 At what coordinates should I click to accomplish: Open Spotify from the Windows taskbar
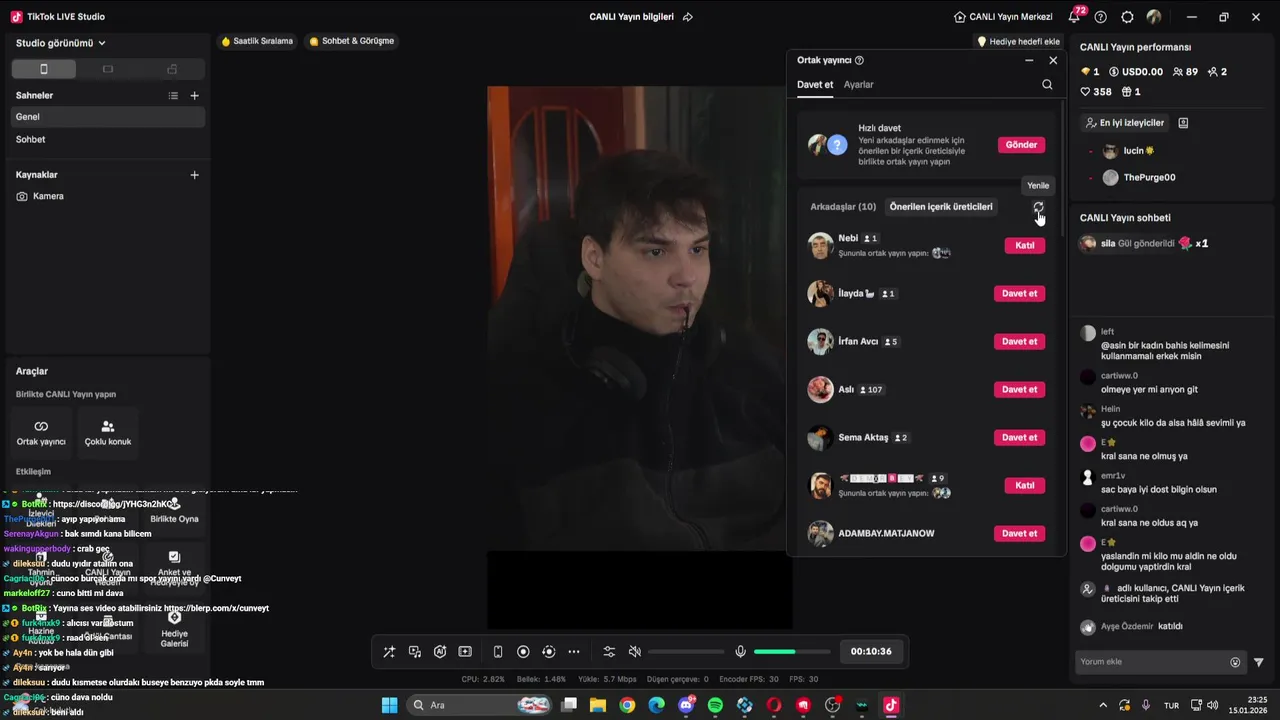715,705
